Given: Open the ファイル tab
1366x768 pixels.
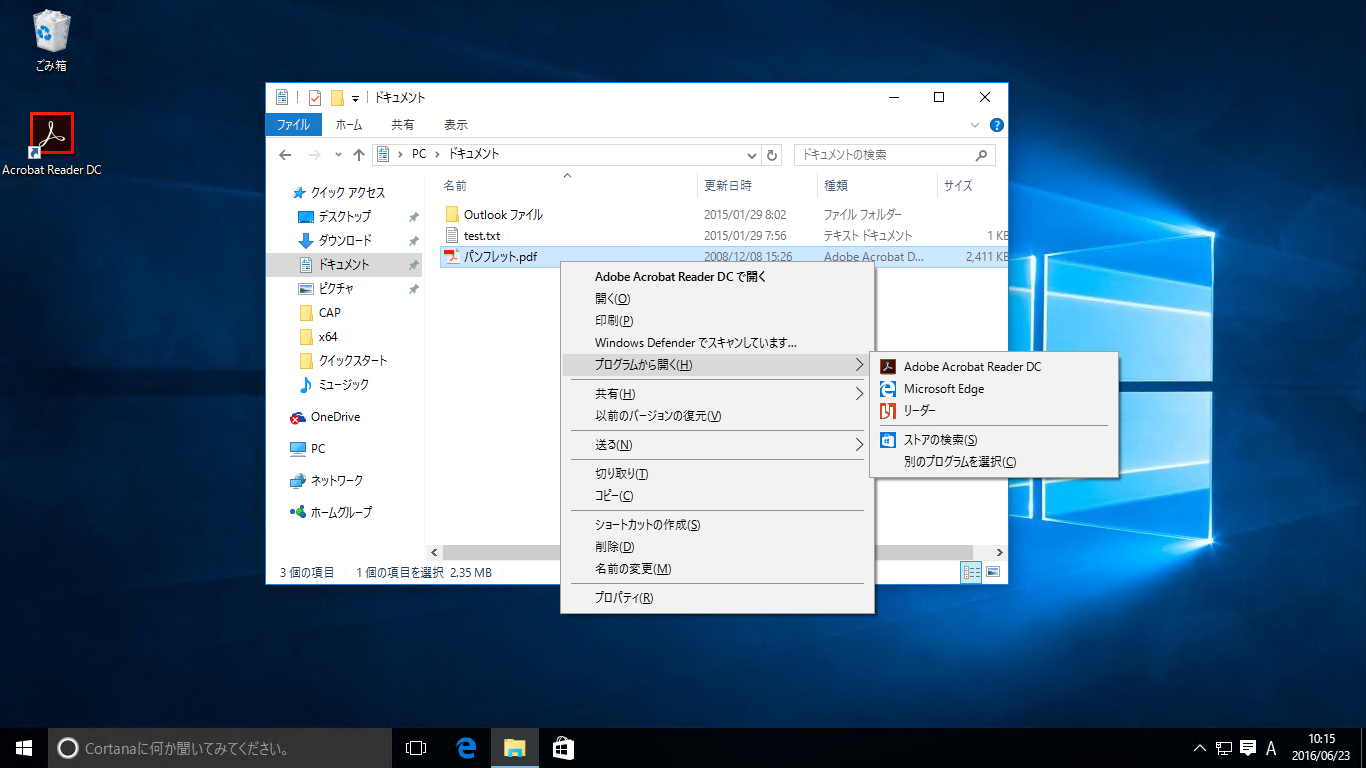Looking at the screenshot, I should pos(293,125).
